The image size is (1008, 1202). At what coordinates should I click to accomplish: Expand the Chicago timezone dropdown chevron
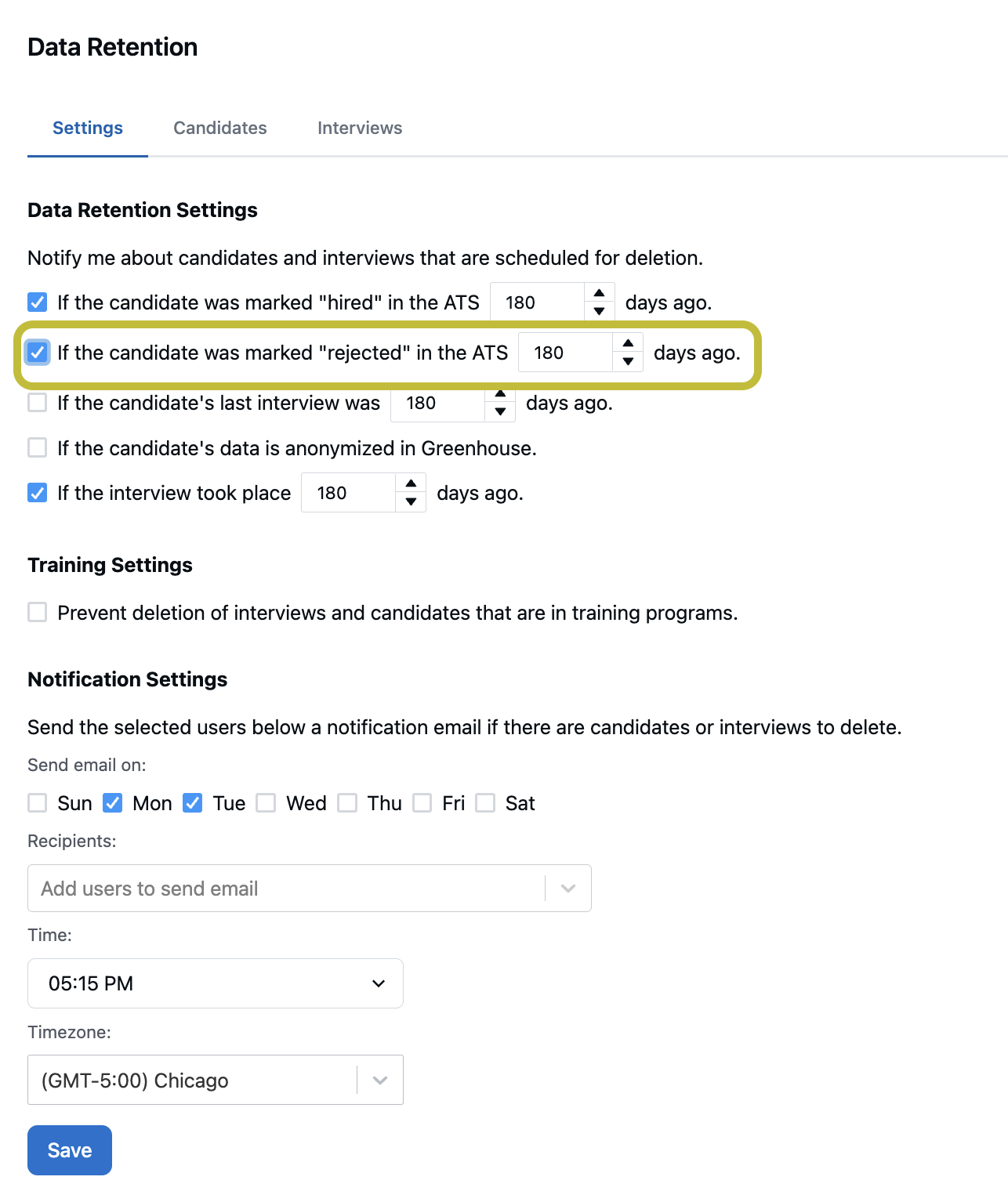tap(380, 1080)
